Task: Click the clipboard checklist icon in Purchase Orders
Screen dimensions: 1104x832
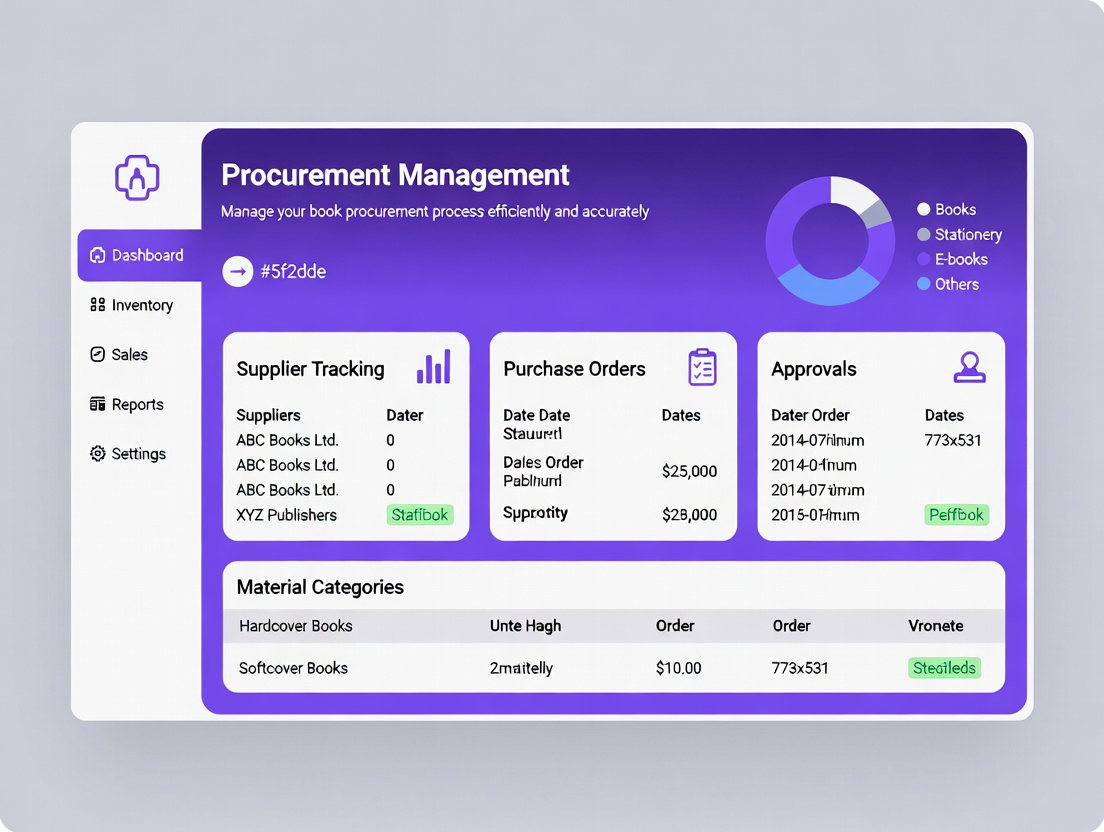Action: coord(702,367)
